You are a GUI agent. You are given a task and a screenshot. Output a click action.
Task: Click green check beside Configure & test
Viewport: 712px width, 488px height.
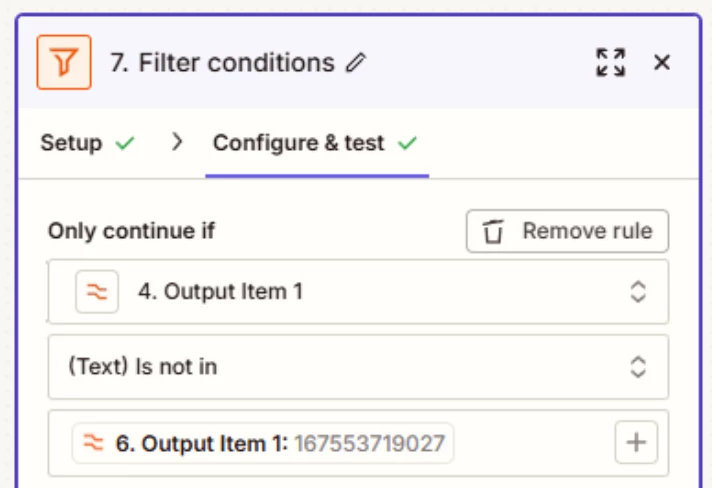pos(407,143)
